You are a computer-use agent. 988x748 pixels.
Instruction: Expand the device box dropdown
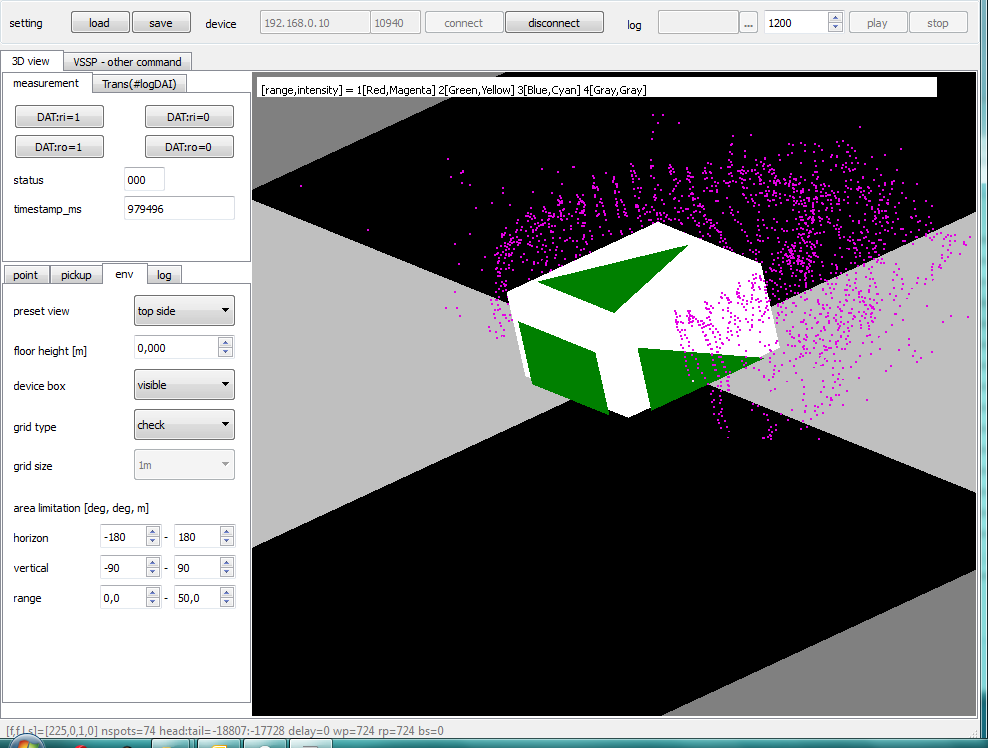pos(184,385)
